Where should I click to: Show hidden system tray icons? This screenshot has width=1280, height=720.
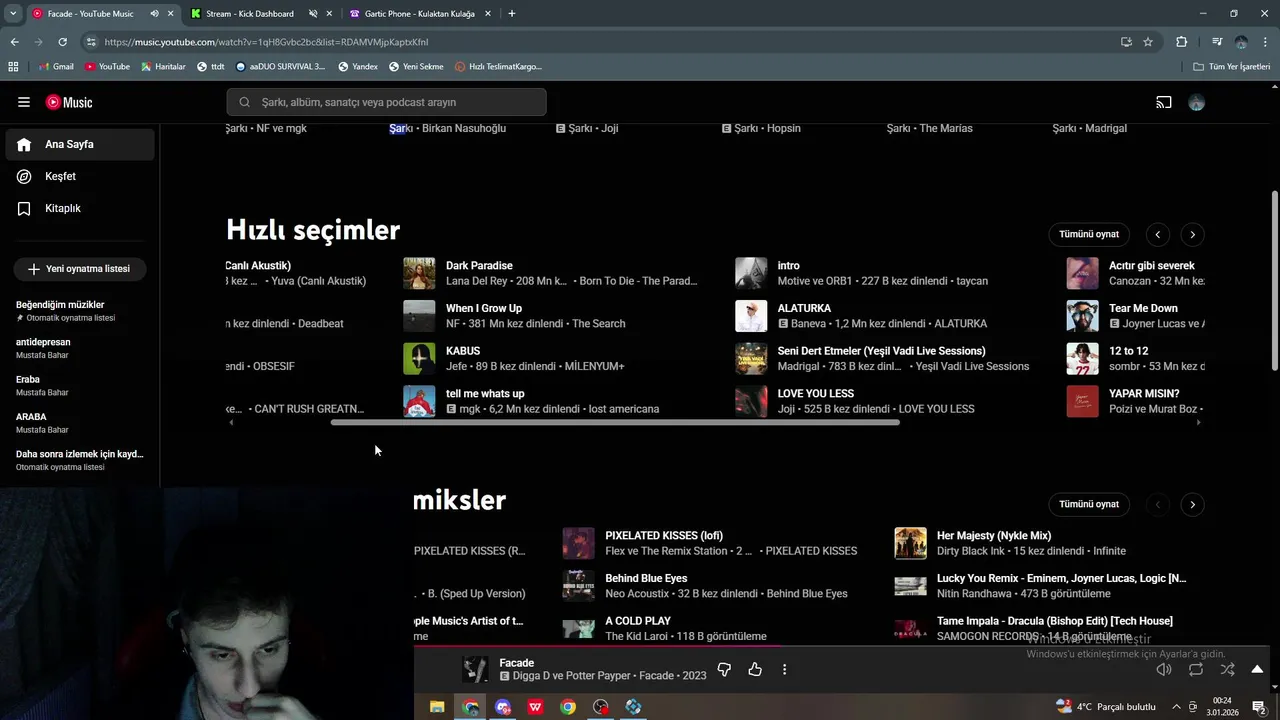[x=1176, y=707]
